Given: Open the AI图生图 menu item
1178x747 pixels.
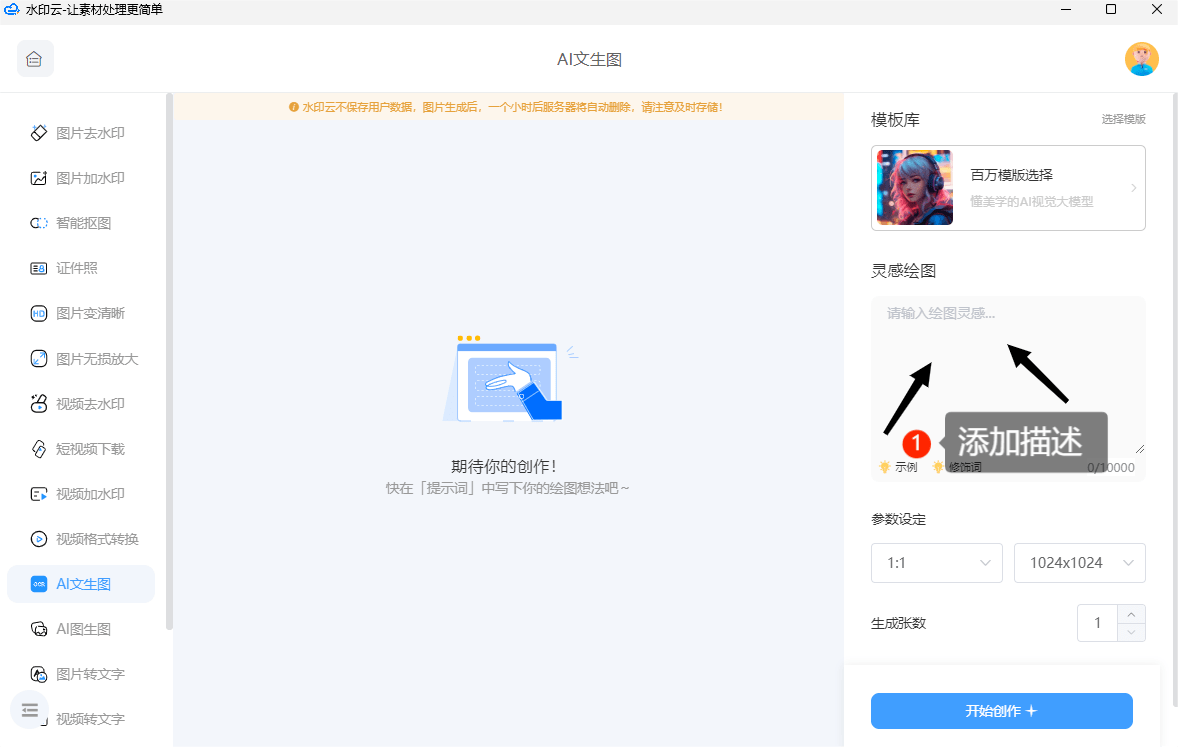Looking at the screenshot, I should point(83,629).
